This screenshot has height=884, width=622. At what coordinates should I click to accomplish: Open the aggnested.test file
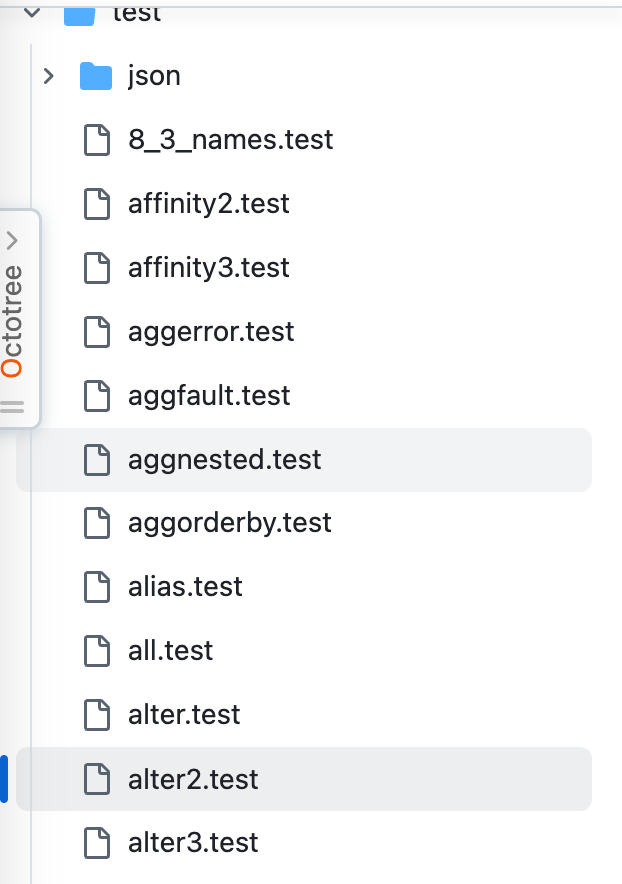coord(224,459)
